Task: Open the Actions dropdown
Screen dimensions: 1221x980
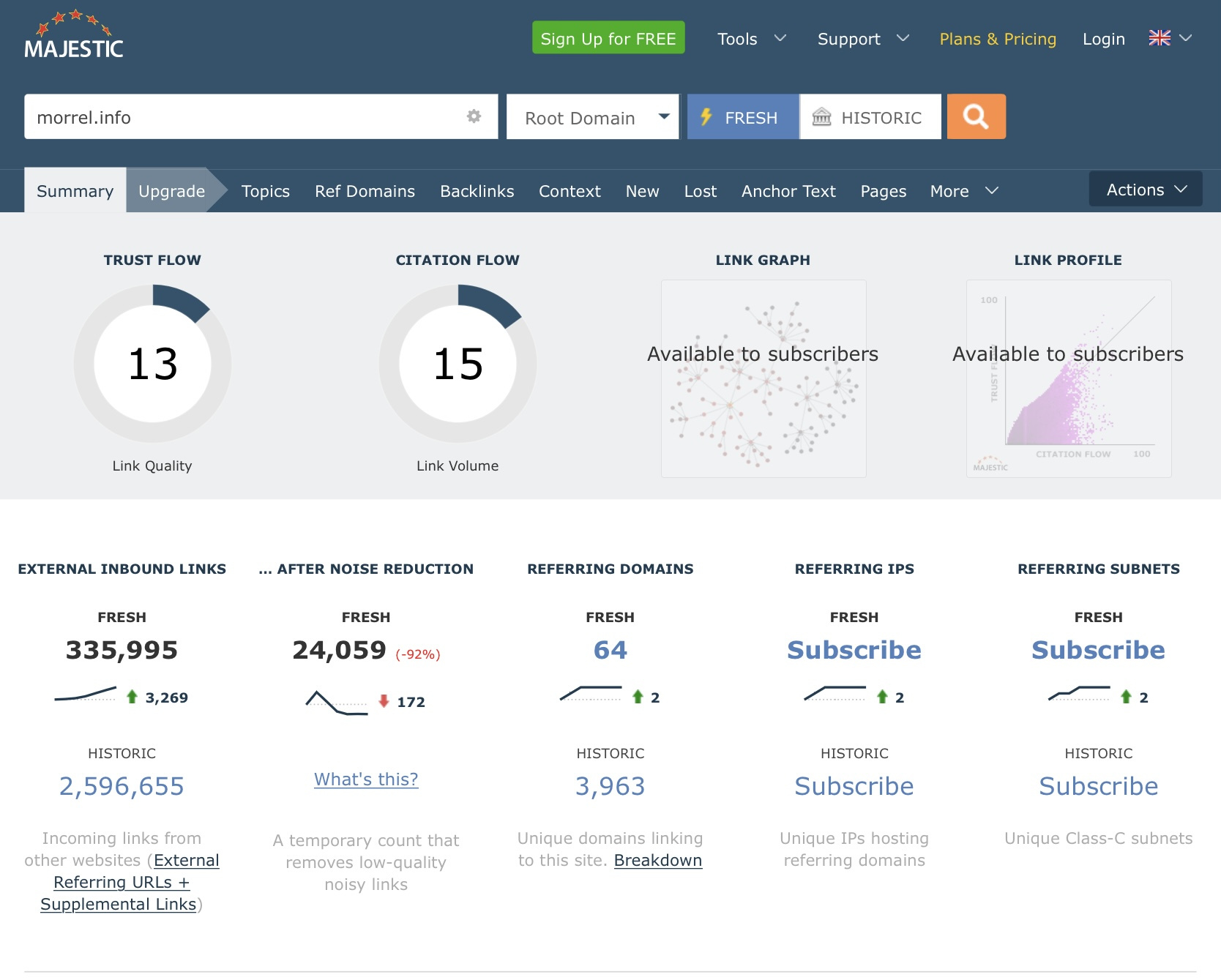Action: coord(1146,190)
